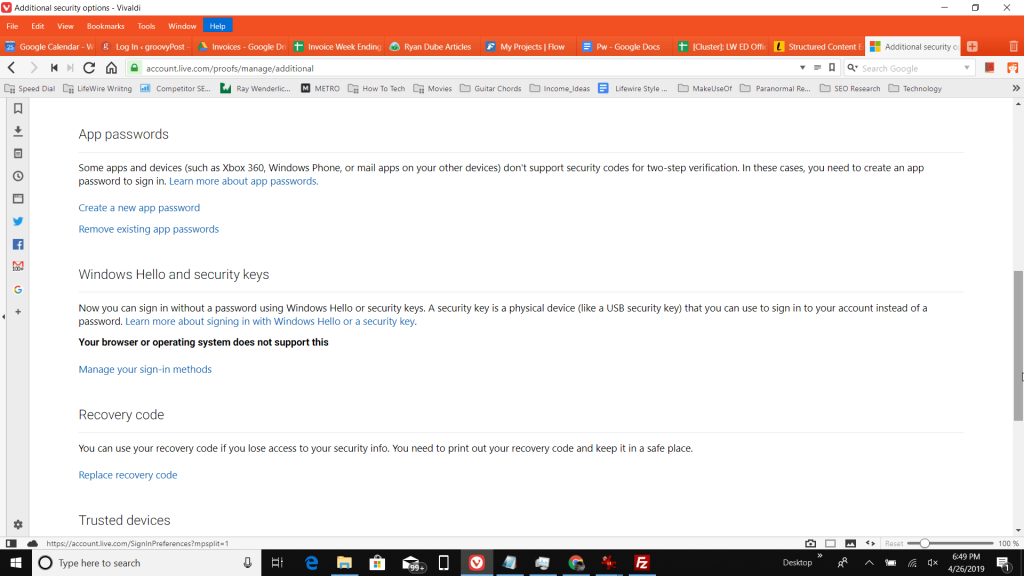Viewport: 1024px width, 576px height.
Task: Open search field history dropdown
Action: click(x=967, y=68)
